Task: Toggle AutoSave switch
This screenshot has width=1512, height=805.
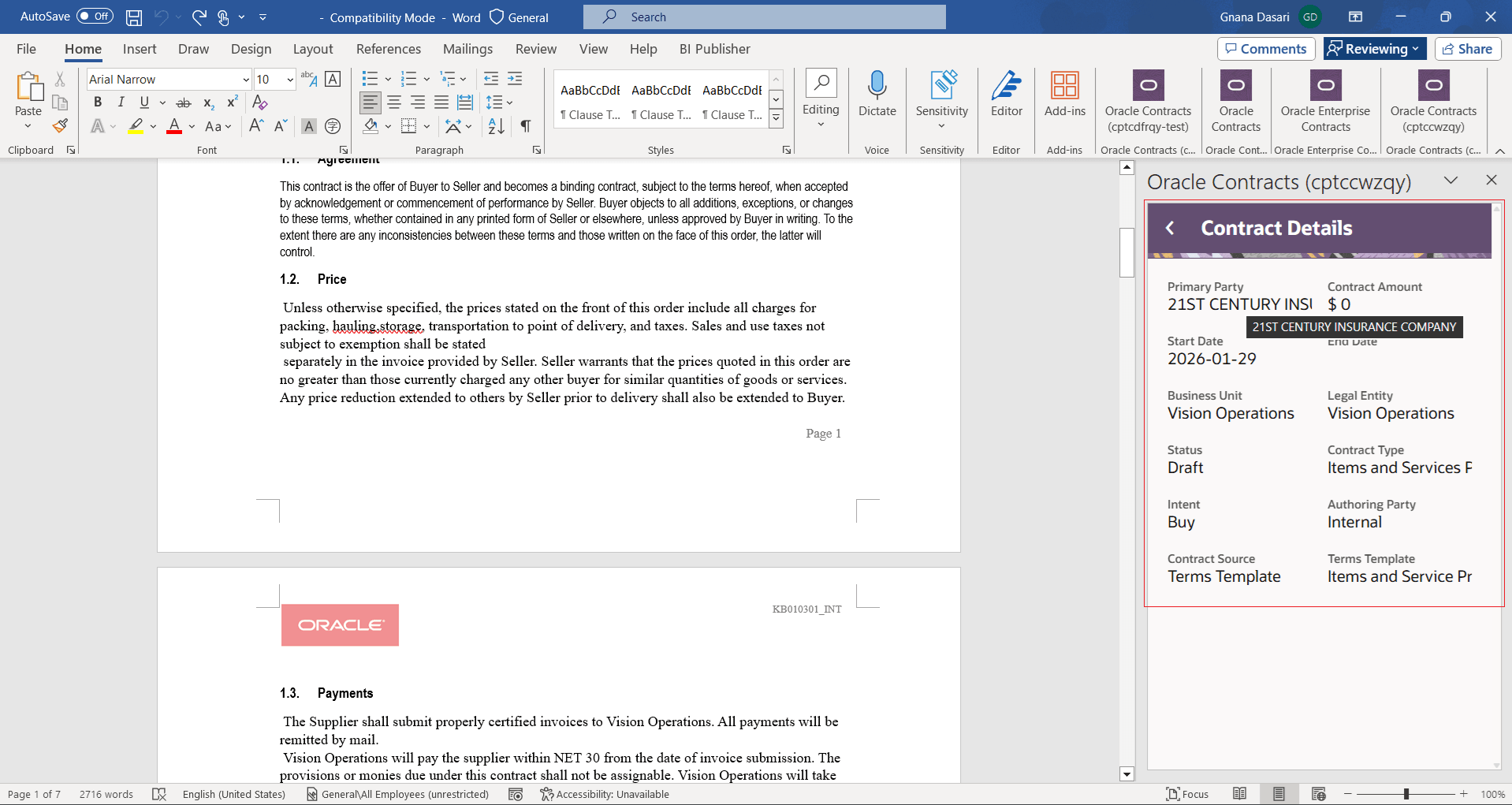Action: [95, 17]
